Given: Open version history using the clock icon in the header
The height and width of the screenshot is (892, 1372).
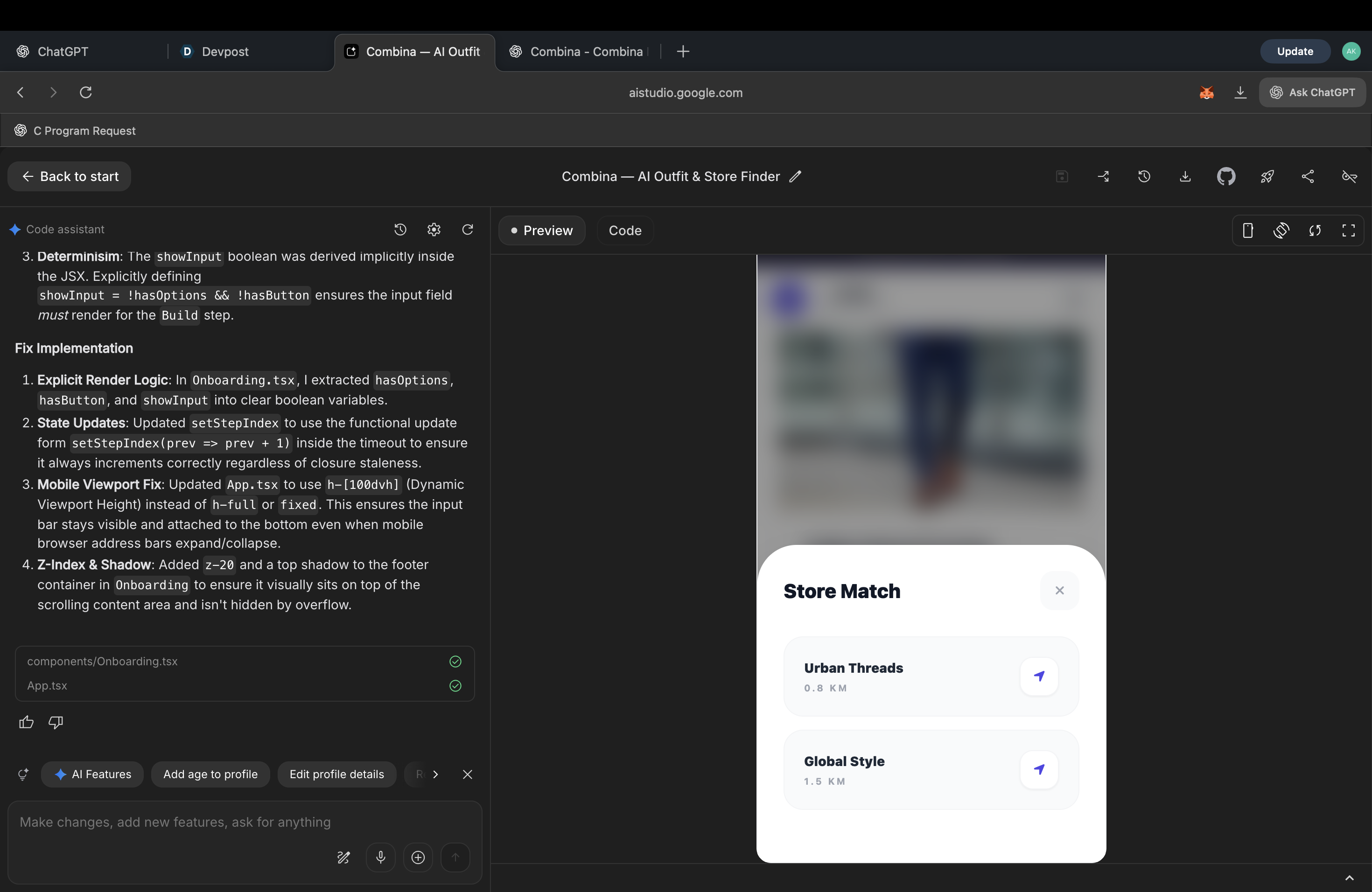Looking at the screenshot, I should 1144,176.
